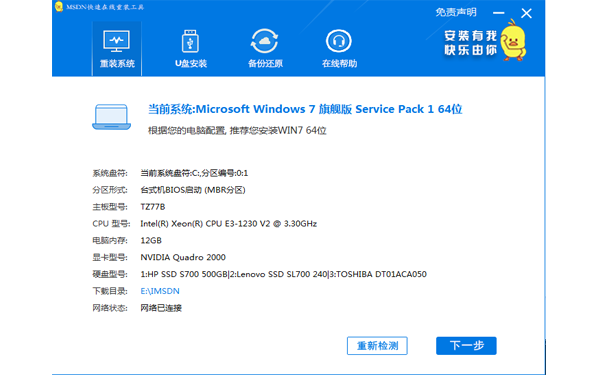
Task: Select the 12GB memory value
Action: [x=151, y=240]
